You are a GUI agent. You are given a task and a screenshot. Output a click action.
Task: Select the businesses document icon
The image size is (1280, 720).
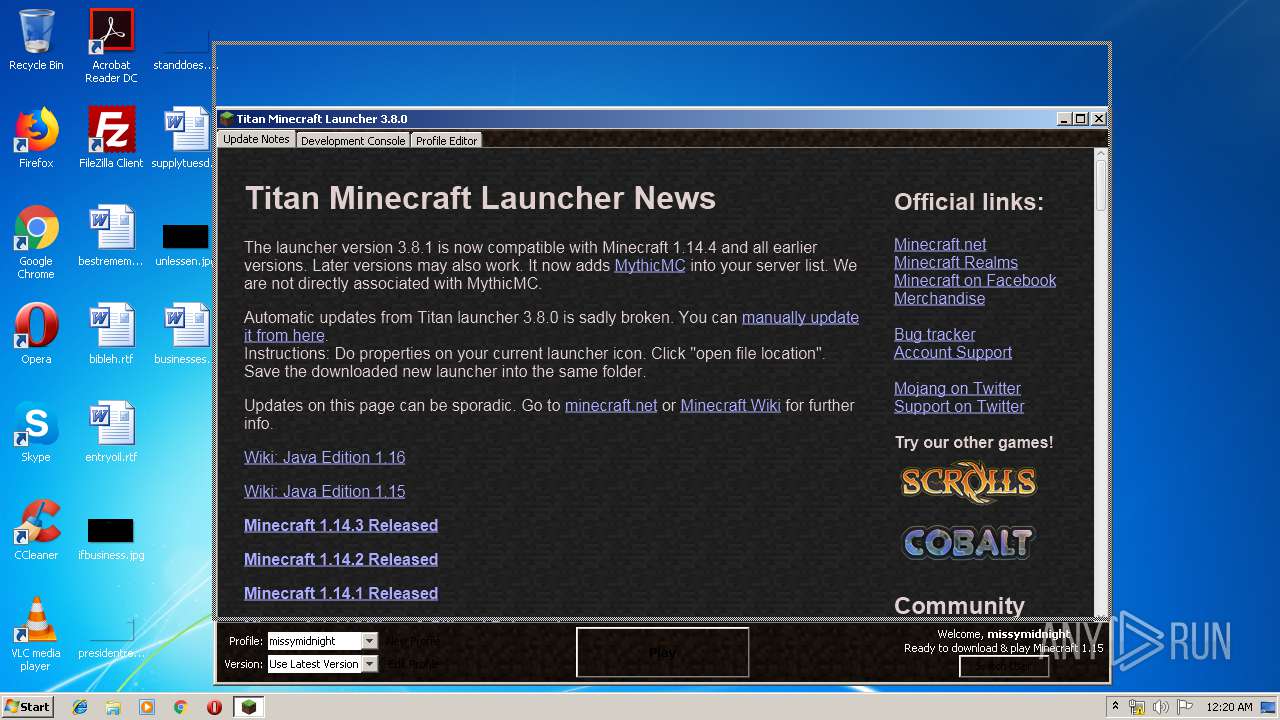coord(185,334)
